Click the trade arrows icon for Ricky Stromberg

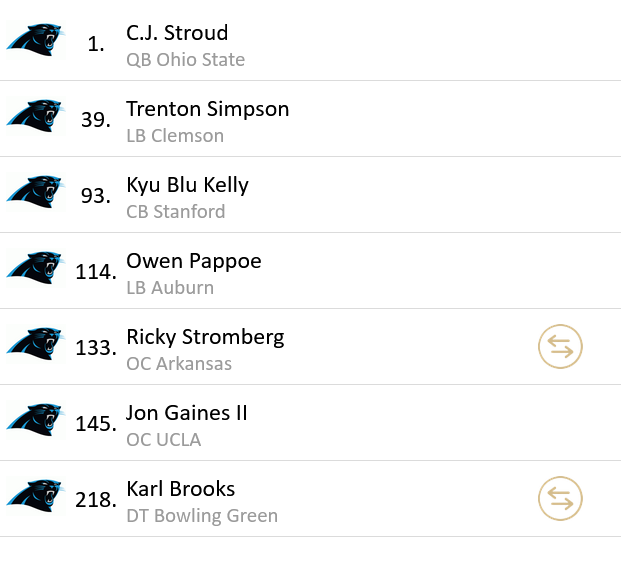(x=560, y=347)
